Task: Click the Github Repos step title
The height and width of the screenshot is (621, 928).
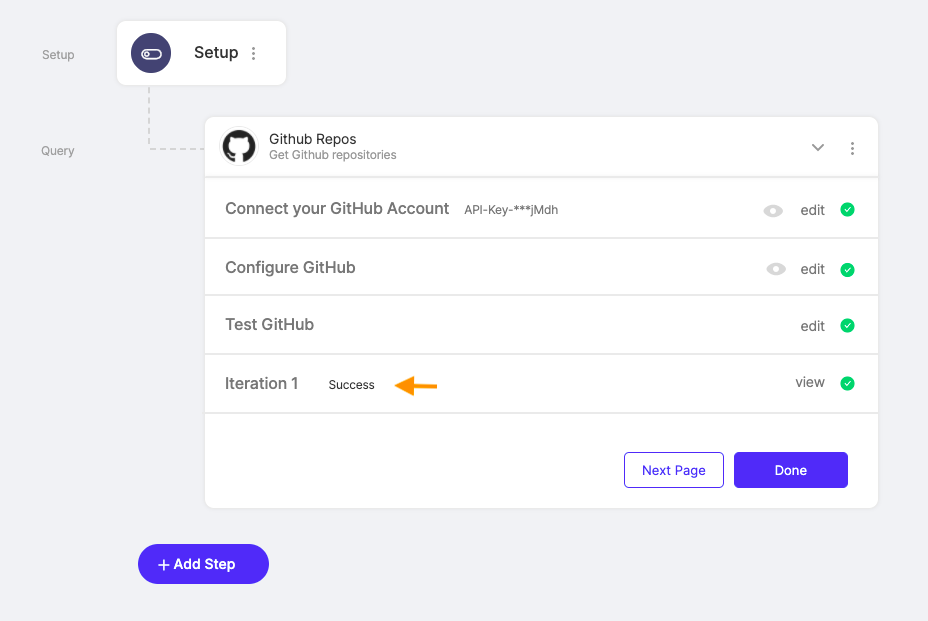Action: (312, 139)
